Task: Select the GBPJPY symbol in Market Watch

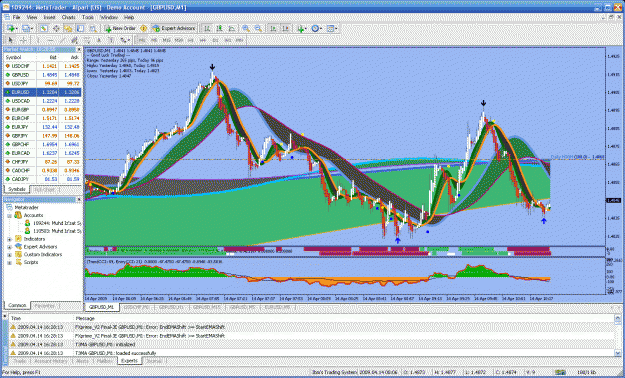Action: (20, 136)
